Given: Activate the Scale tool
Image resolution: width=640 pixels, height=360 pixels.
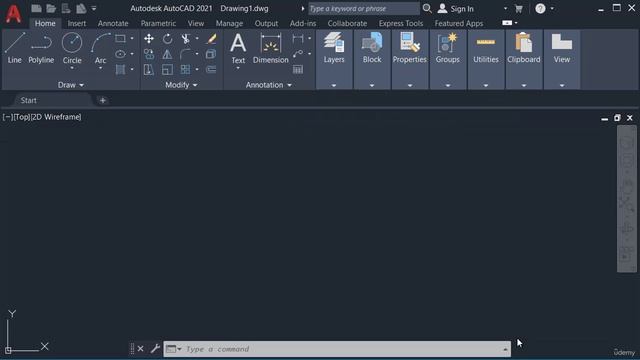Looking at the screenshot, I should coord(167,69).
